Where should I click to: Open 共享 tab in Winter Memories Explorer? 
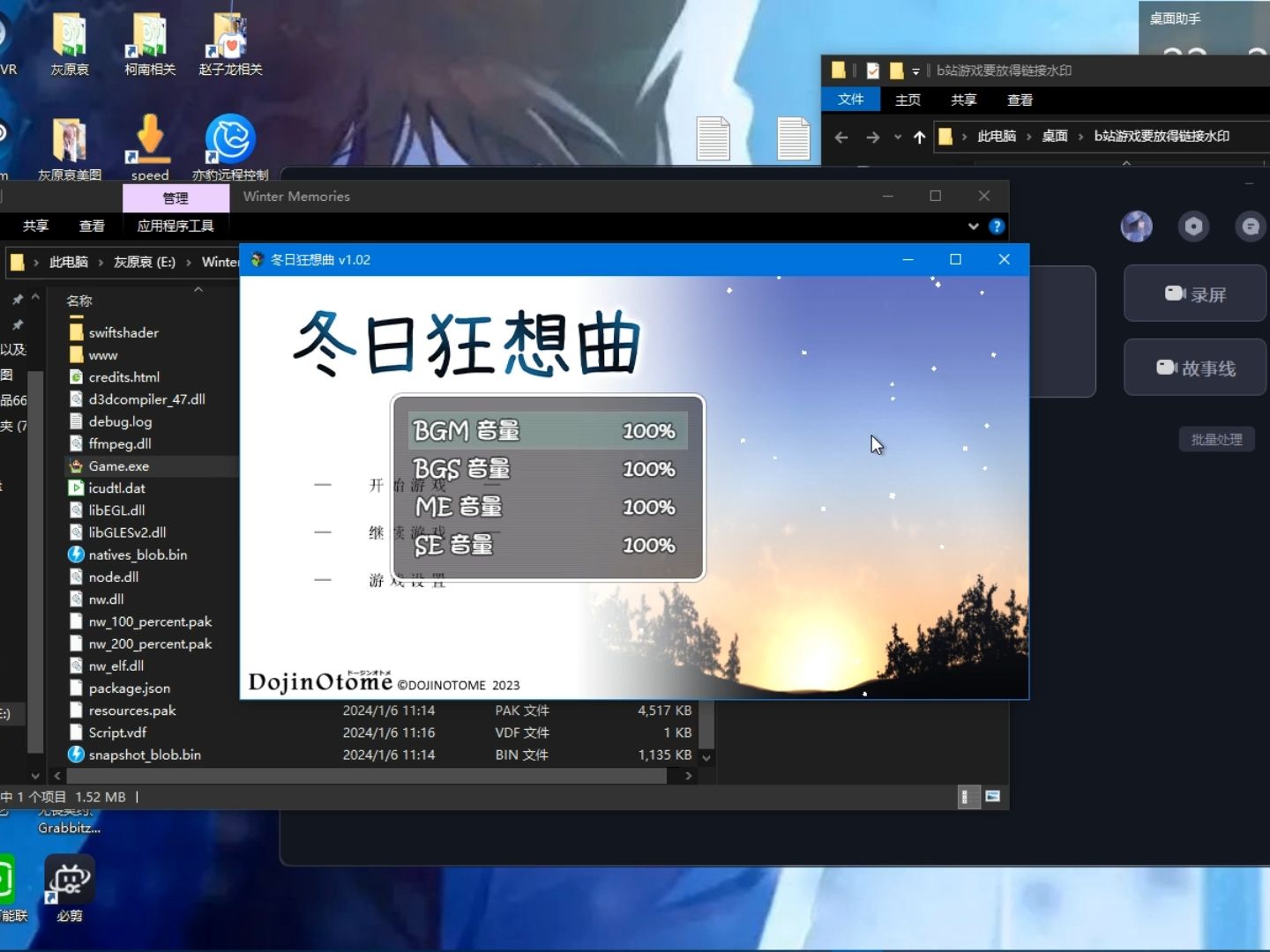[x=35, y=226]
